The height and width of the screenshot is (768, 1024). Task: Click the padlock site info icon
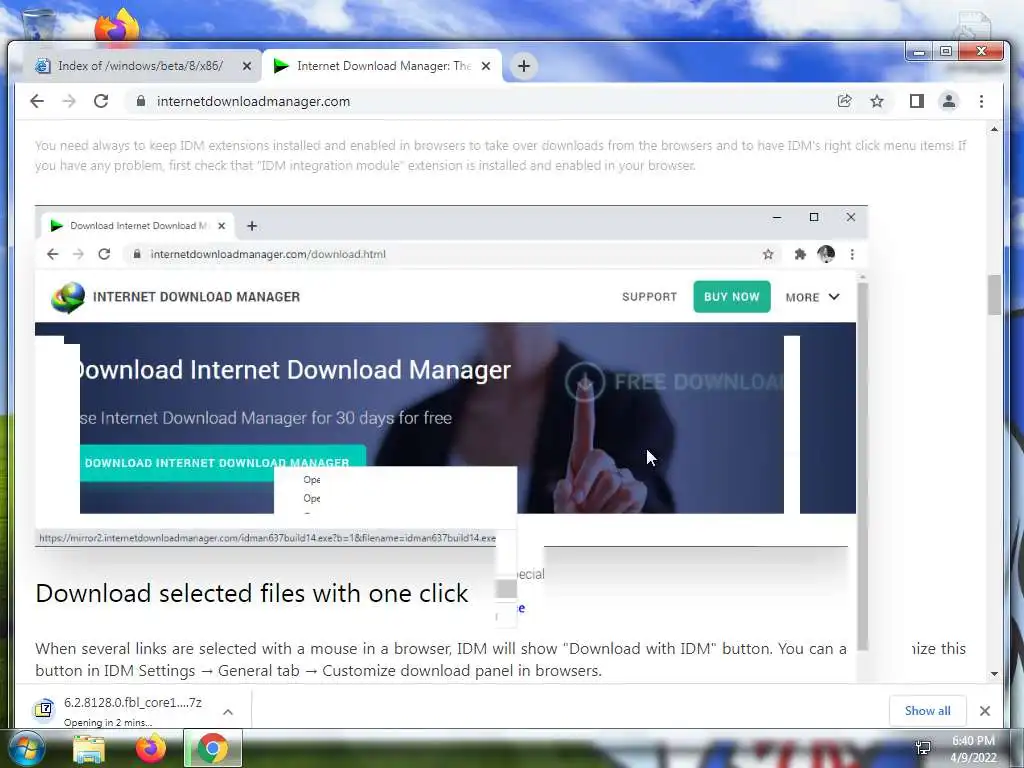pyautogui.click(x=140, y=101)
